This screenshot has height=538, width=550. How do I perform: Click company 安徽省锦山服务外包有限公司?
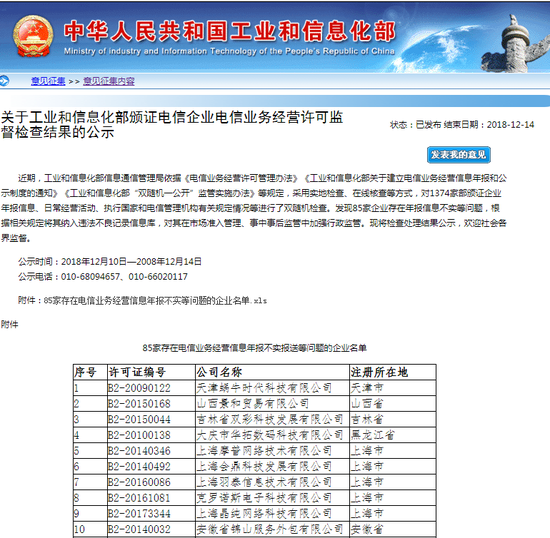[x=269, y=529]
